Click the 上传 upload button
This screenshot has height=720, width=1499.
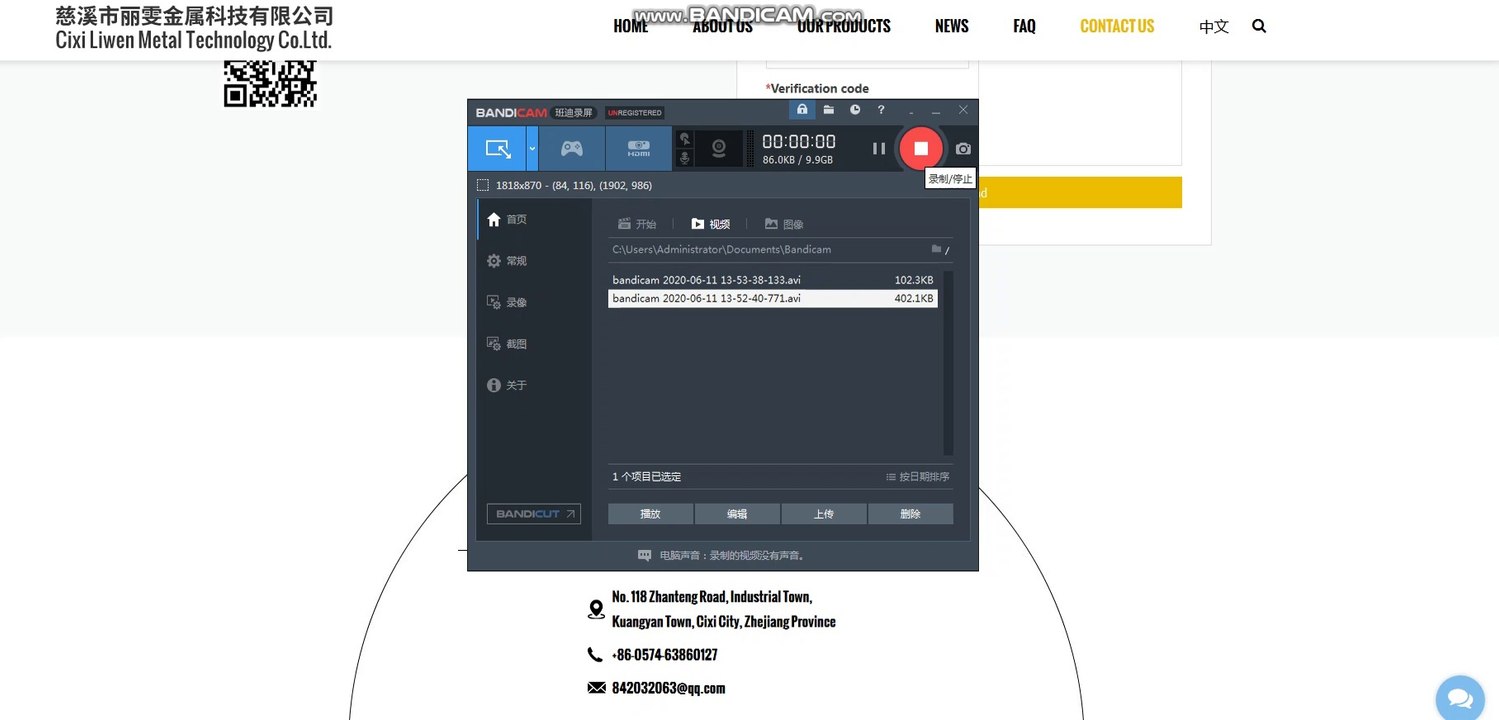coord(824,514)
